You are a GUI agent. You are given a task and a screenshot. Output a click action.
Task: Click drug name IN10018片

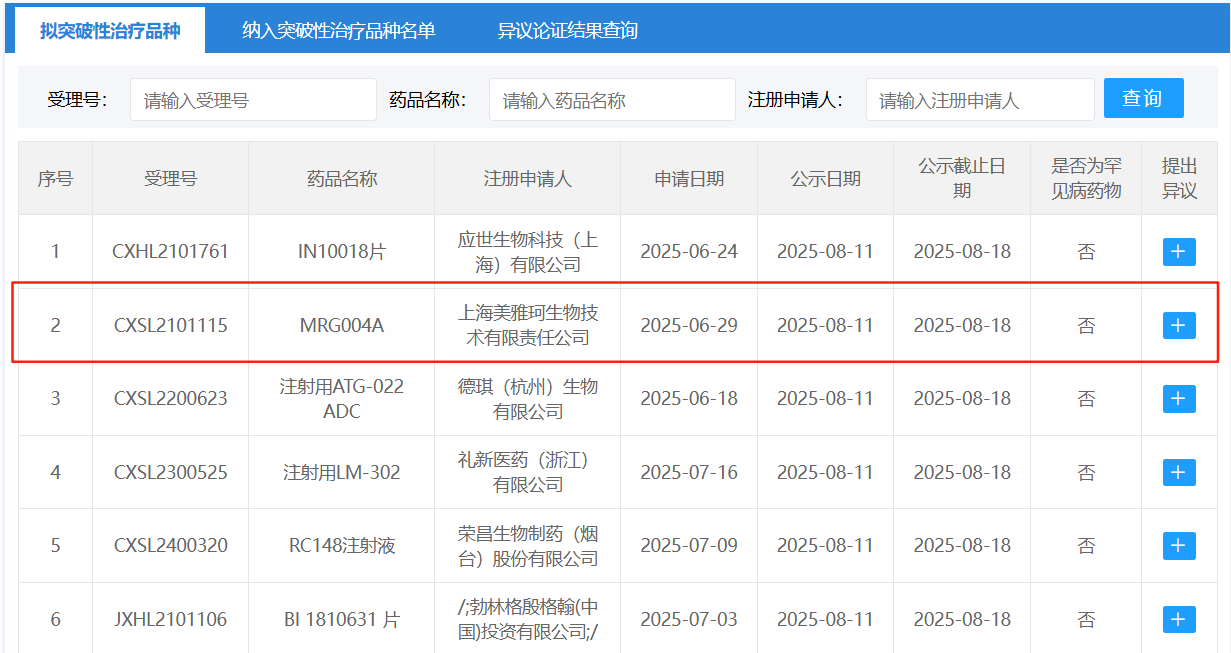[x=342, y=252]
